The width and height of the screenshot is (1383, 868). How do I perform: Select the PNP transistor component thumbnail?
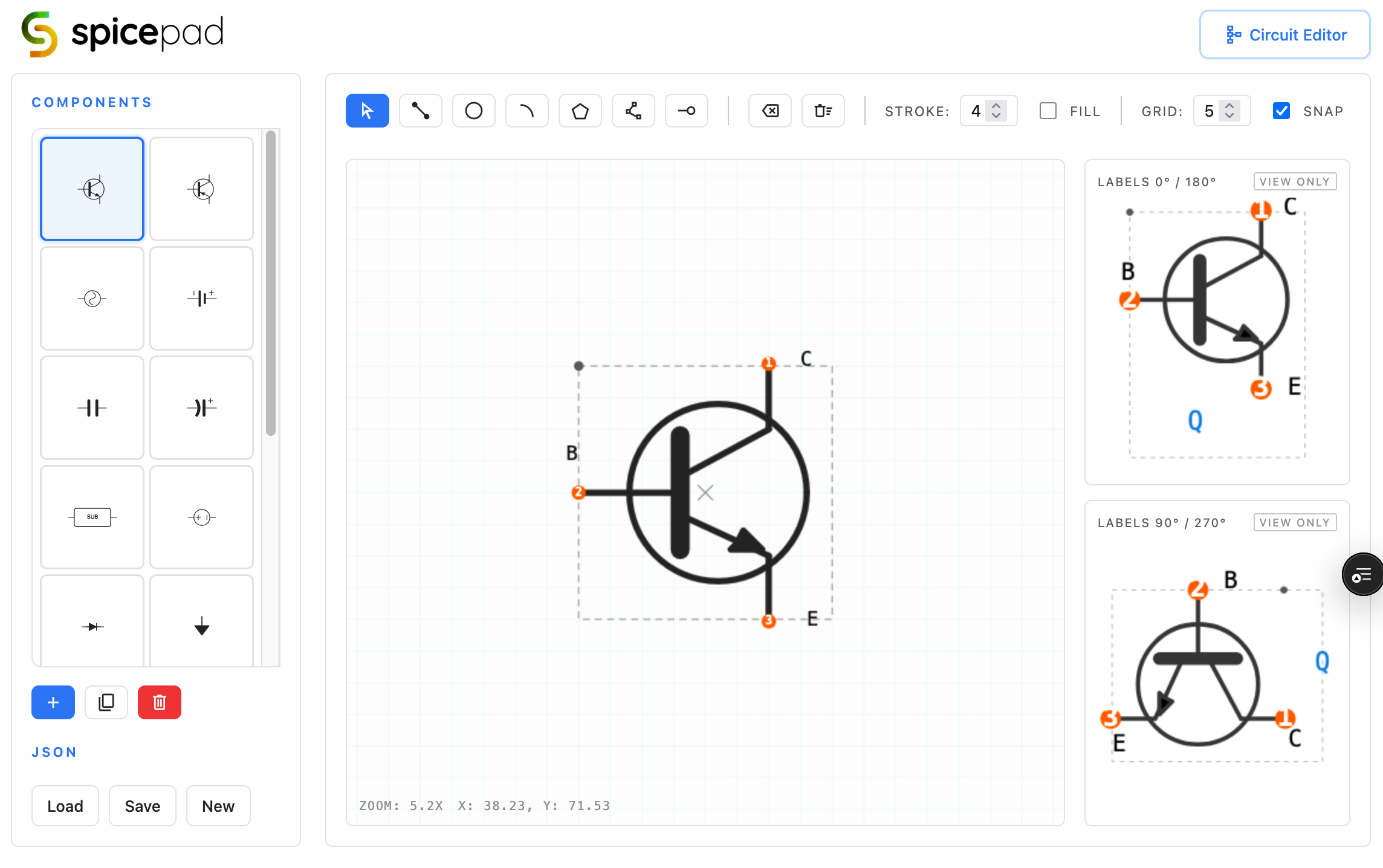[201, 189]
